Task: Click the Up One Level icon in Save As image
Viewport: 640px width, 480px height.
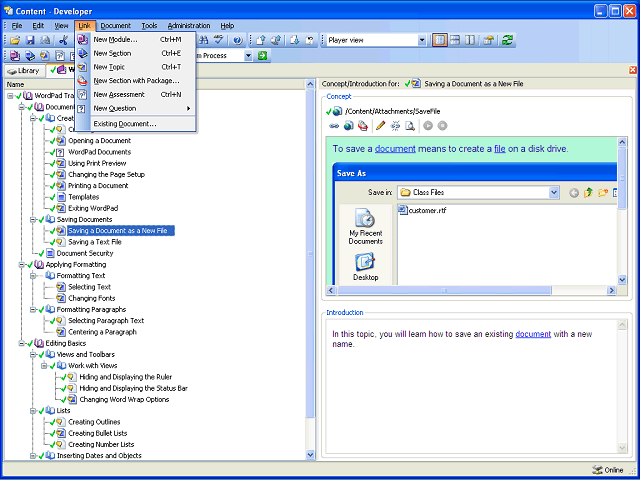Action: pyautogui.click(x=588, y=193)
